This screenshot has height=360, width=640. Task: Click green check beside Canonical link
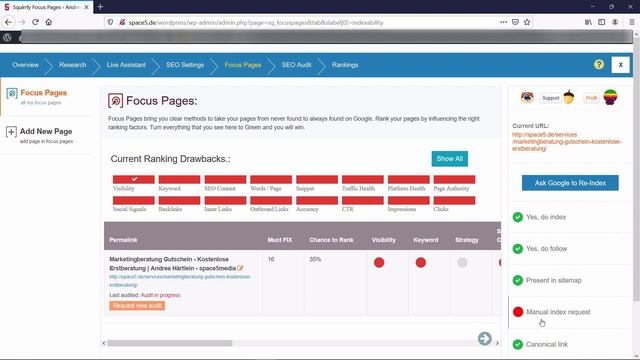[518, 344]
